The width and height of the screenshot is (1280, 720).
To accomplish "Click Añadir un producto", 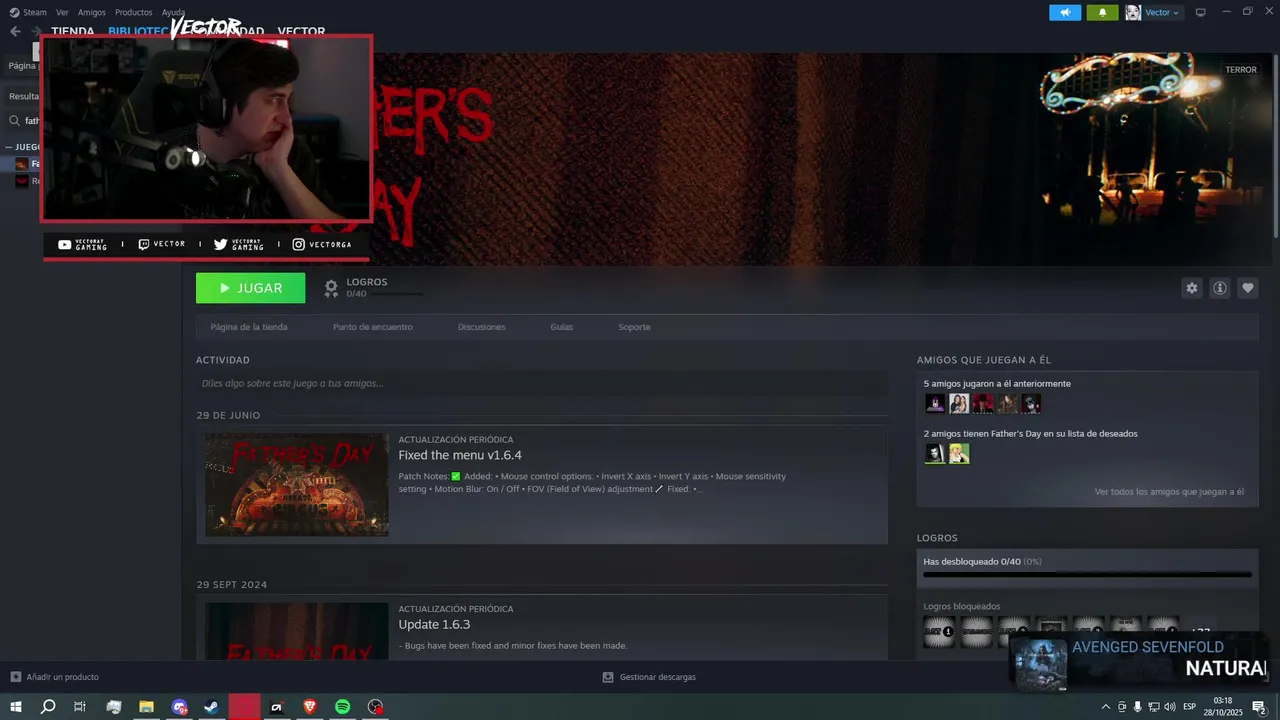I will 55,677.
